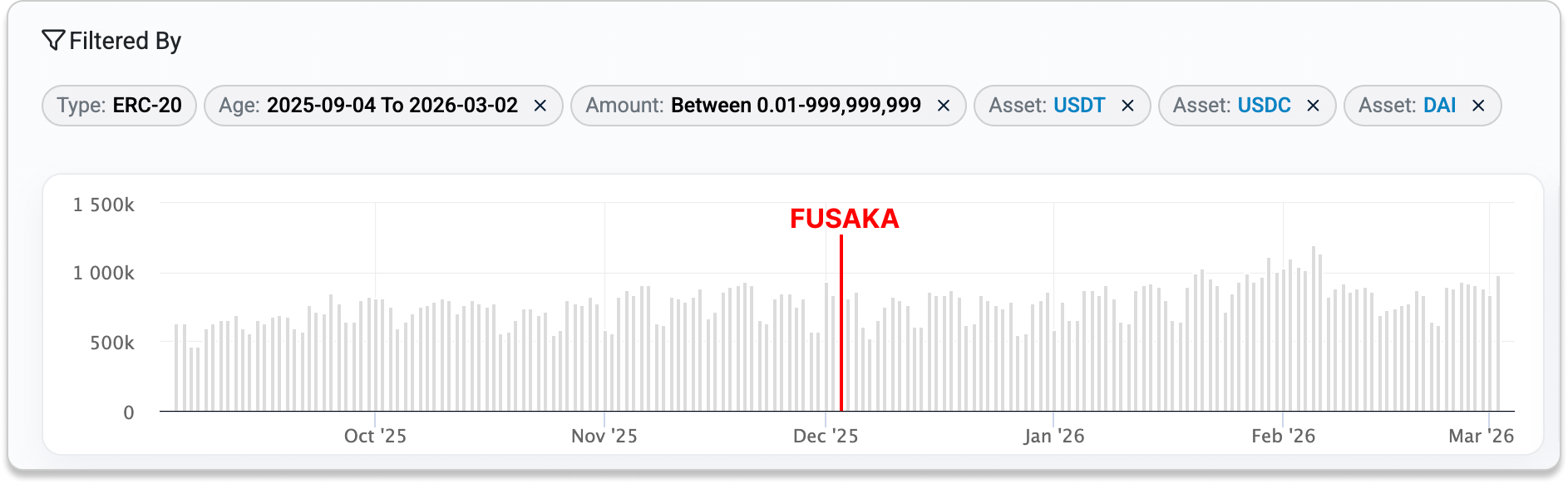Remove the Age date range filter
Image resolution: width=1568 pixels, height=484 pixels.
point(540,106)
